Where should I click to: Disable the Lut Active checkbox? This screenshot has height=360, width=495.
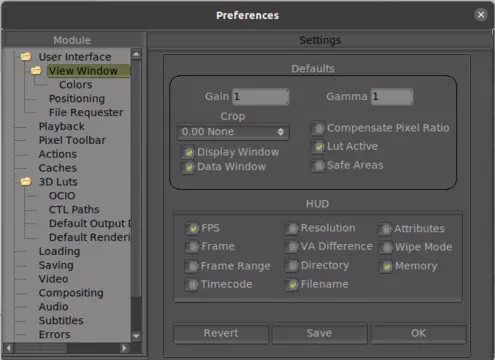pyautogui.click(x=318, y=147)
